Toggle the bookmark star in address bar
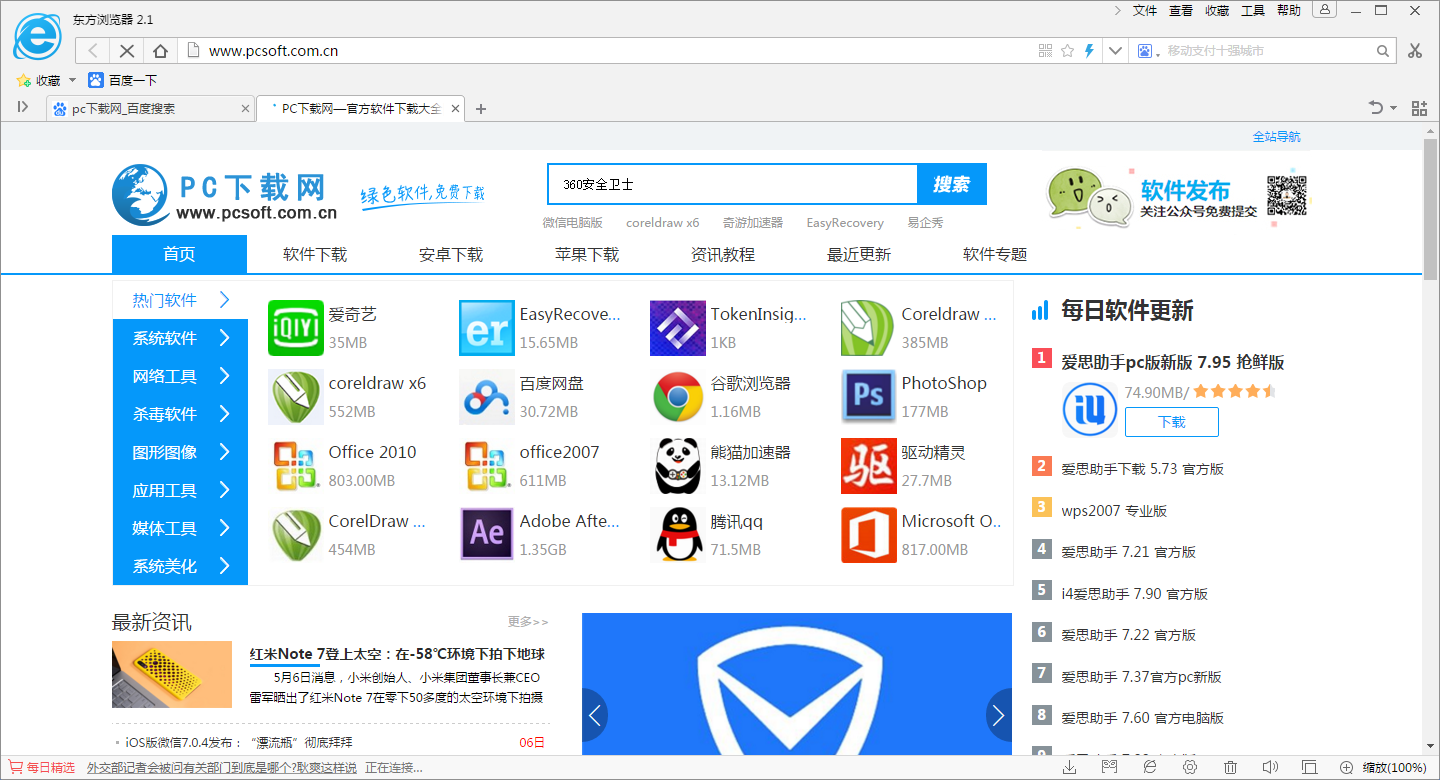Screen dimensions: 1440x780 pos(1066,50)
